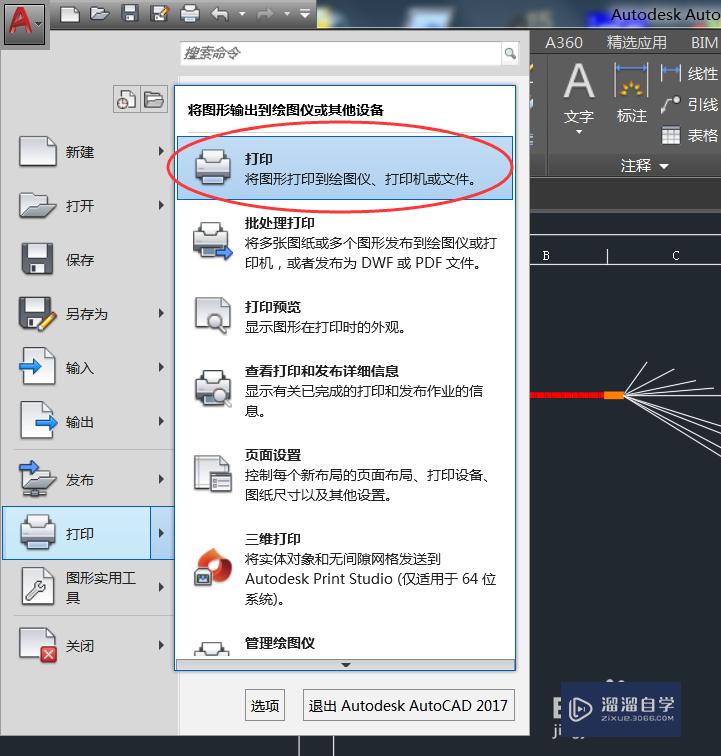The image size is (721, 756).
Task: Click the 新建 blank page icon
Action: (x=38, y=151)
